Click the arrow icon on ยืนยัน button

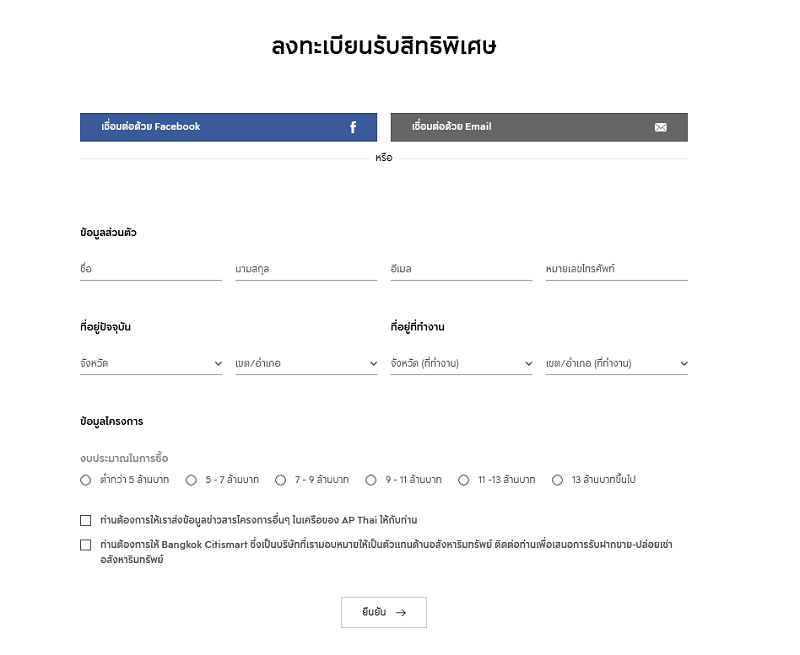pos(401,612)
